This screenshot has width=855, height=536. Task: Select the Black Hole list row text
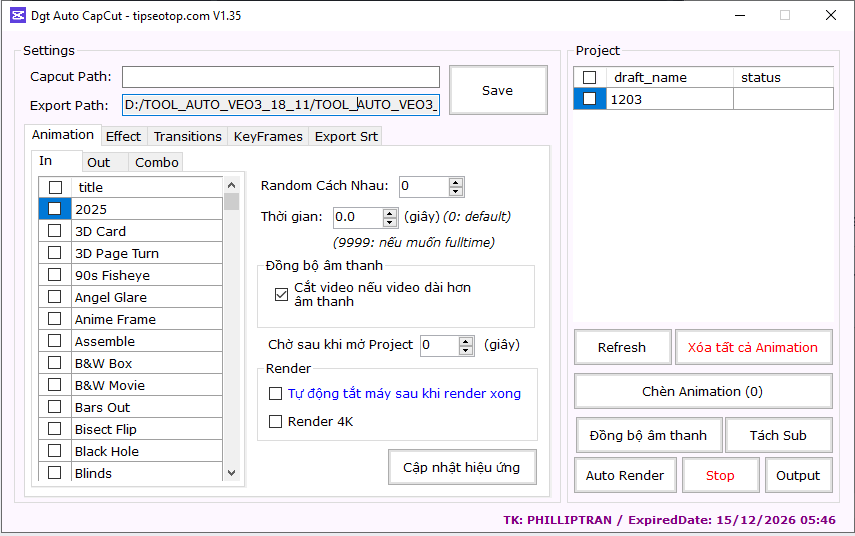tap(107, 451)
